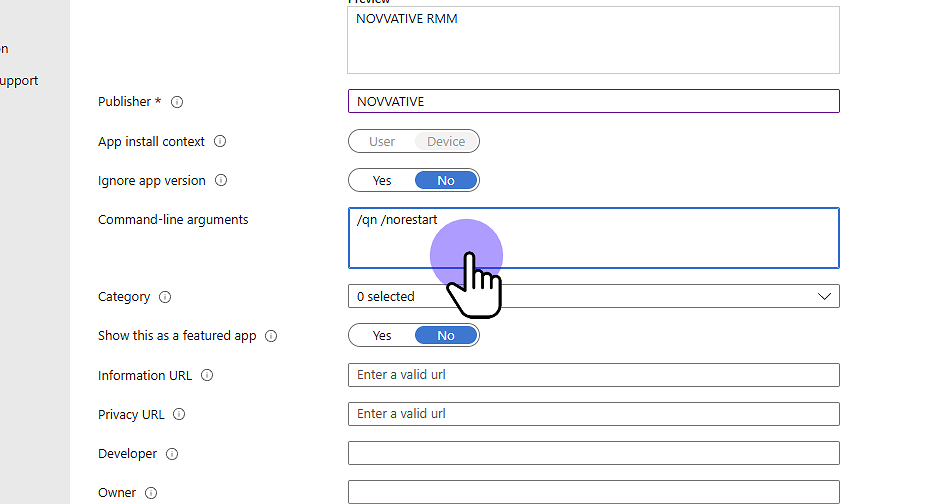Click the Publisher label text
Screen dimensions: 929x504
coord(124,102)
